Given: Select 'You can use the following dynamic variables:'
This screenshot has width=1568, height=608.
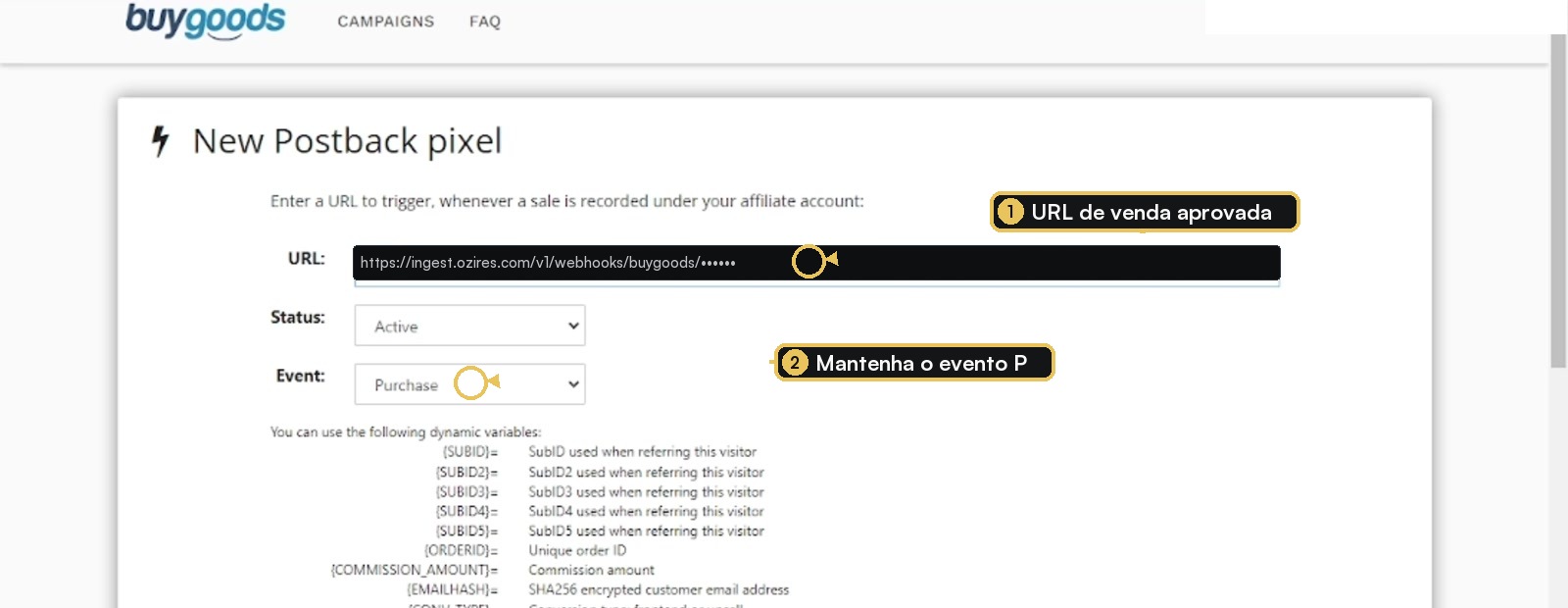Looking at the screenshot, I should click(406, 432).
